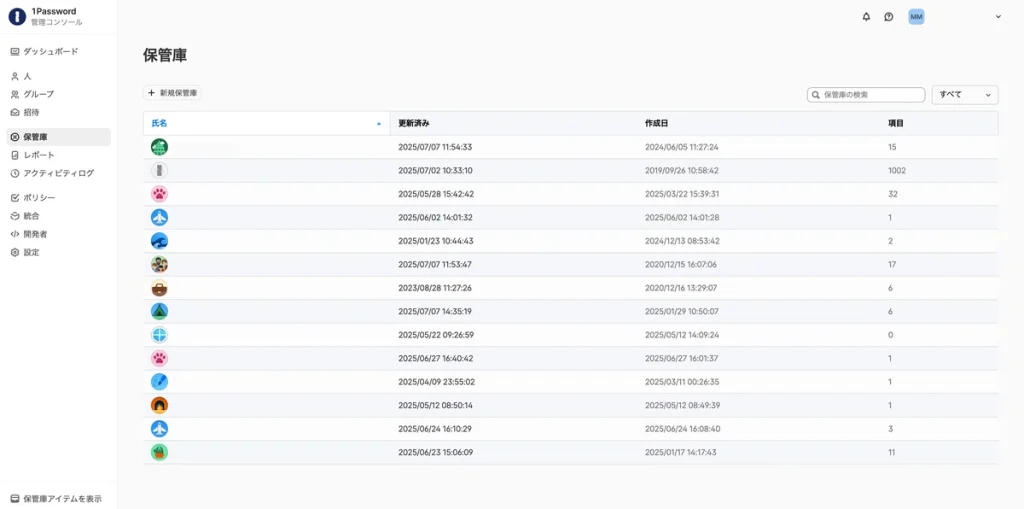Image resolution: width=1024 pixels, height=509 pixels.
Task: Open the vault with the ocean wave icon
Action: (159, 241)
